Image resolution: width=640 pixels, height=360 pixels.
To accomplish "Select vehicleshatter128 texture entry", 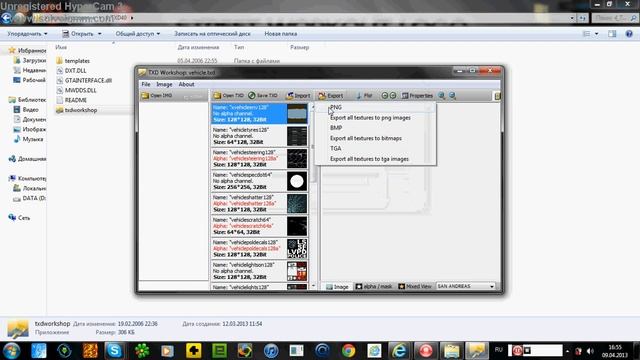I will (x=260, y=203).
